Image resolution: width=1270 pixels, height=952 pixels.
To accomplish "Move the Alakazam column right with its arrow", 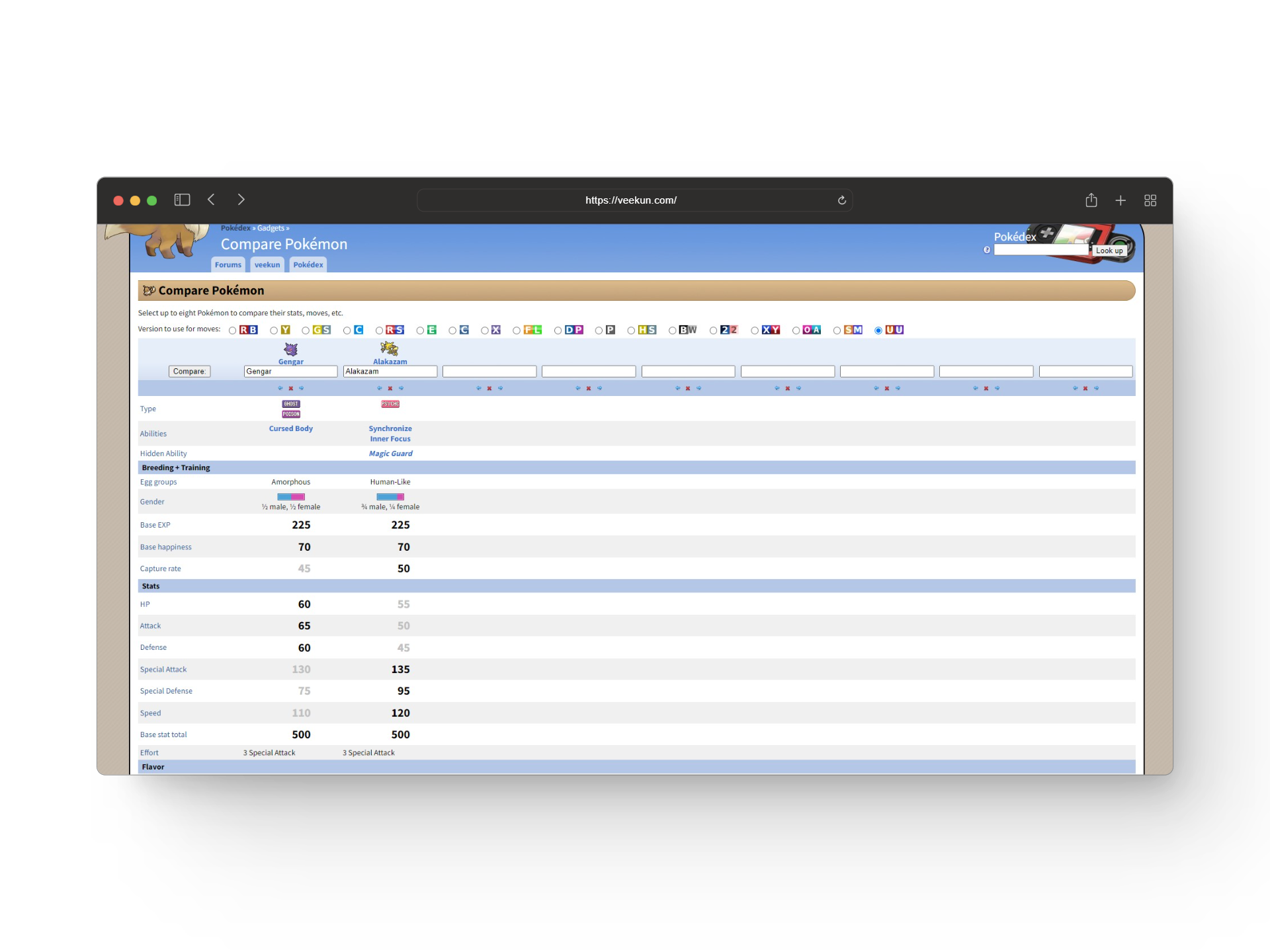I will point(401,389).
